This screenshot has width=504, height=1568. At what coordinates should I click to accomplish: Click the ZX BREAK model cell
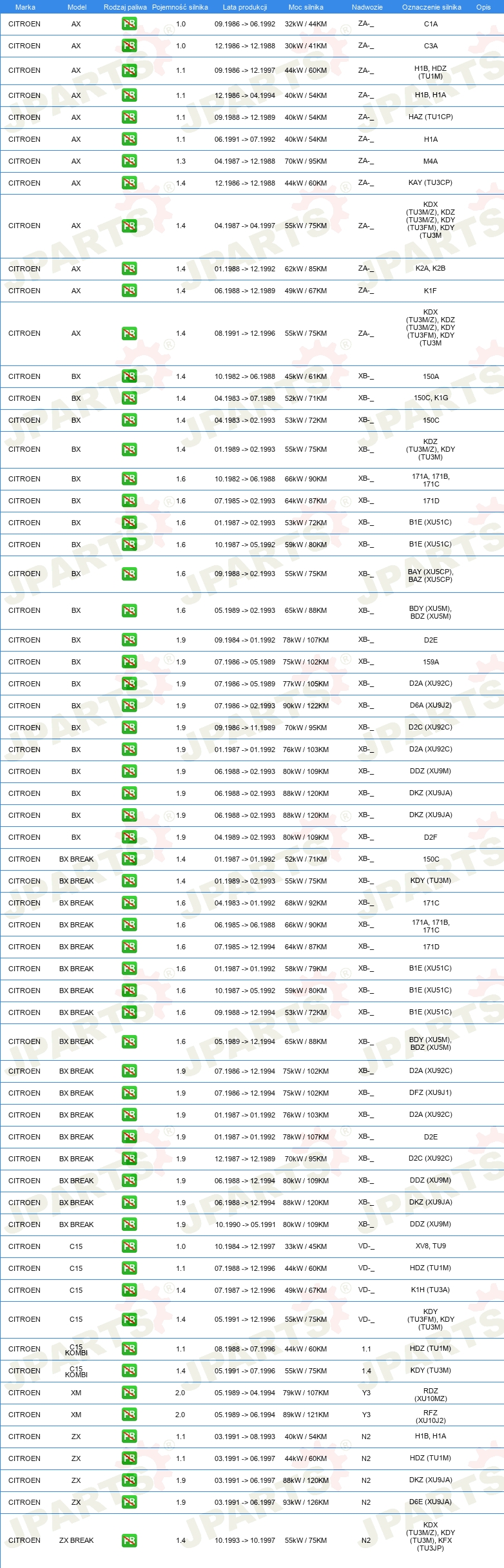coord(76,1540)
